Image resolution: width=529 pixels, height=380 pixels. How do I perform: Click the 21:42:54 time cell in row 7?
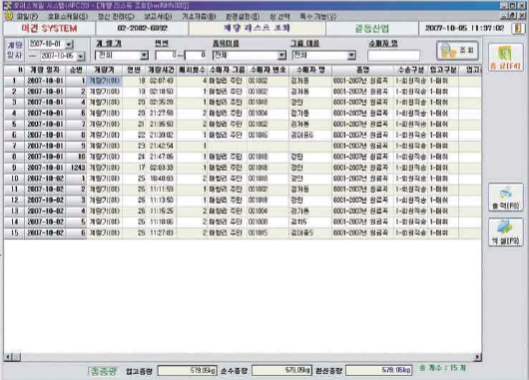[x=162, y=146]
